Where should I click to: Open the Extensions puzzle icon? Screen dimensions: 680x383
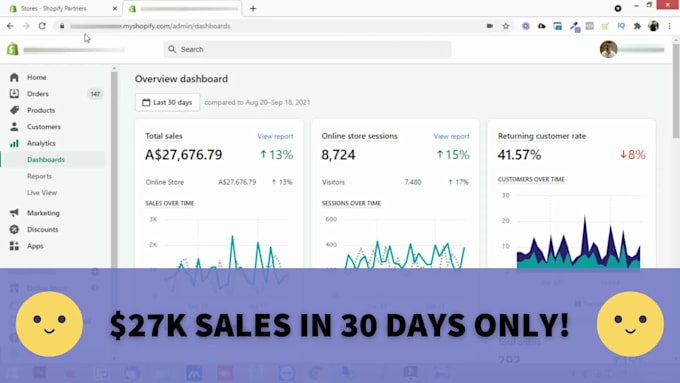point(637,26)
